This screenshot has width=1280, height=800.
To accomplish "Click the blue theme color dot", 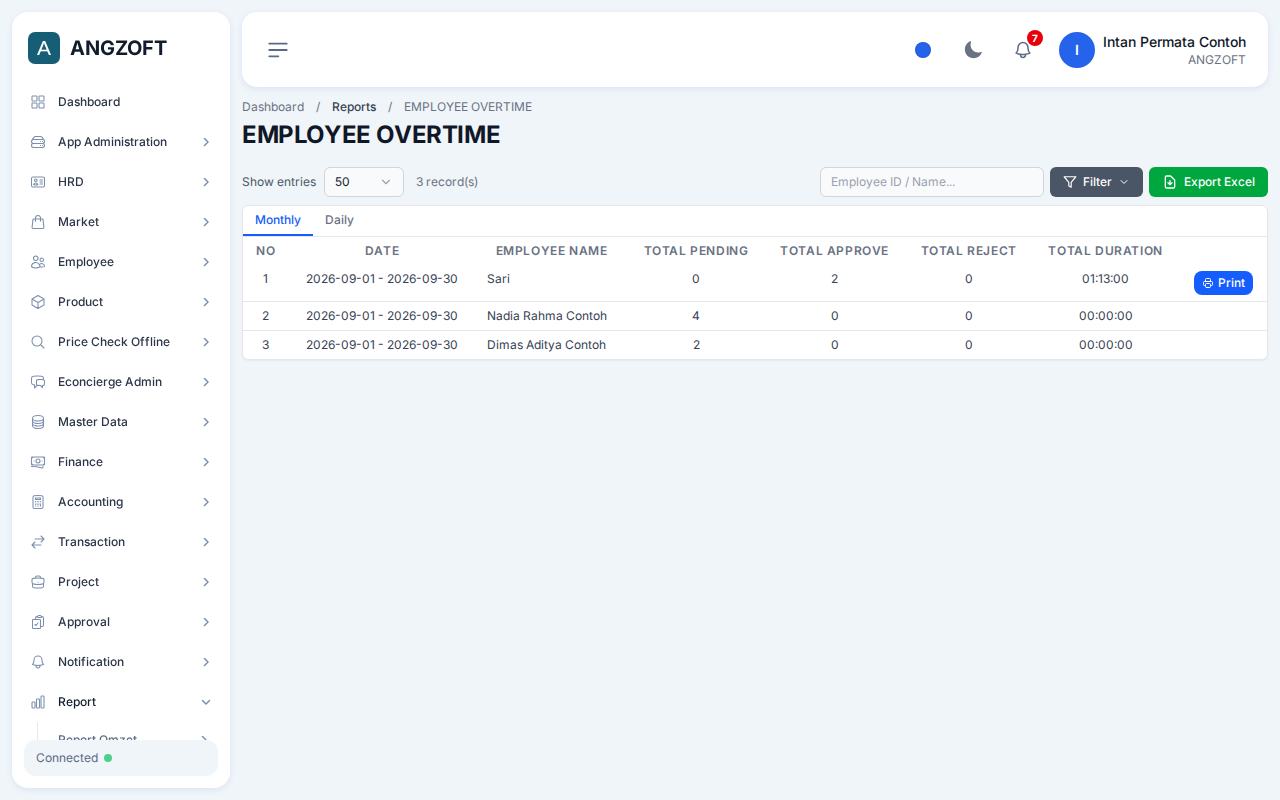I will (x=923, y=50).
